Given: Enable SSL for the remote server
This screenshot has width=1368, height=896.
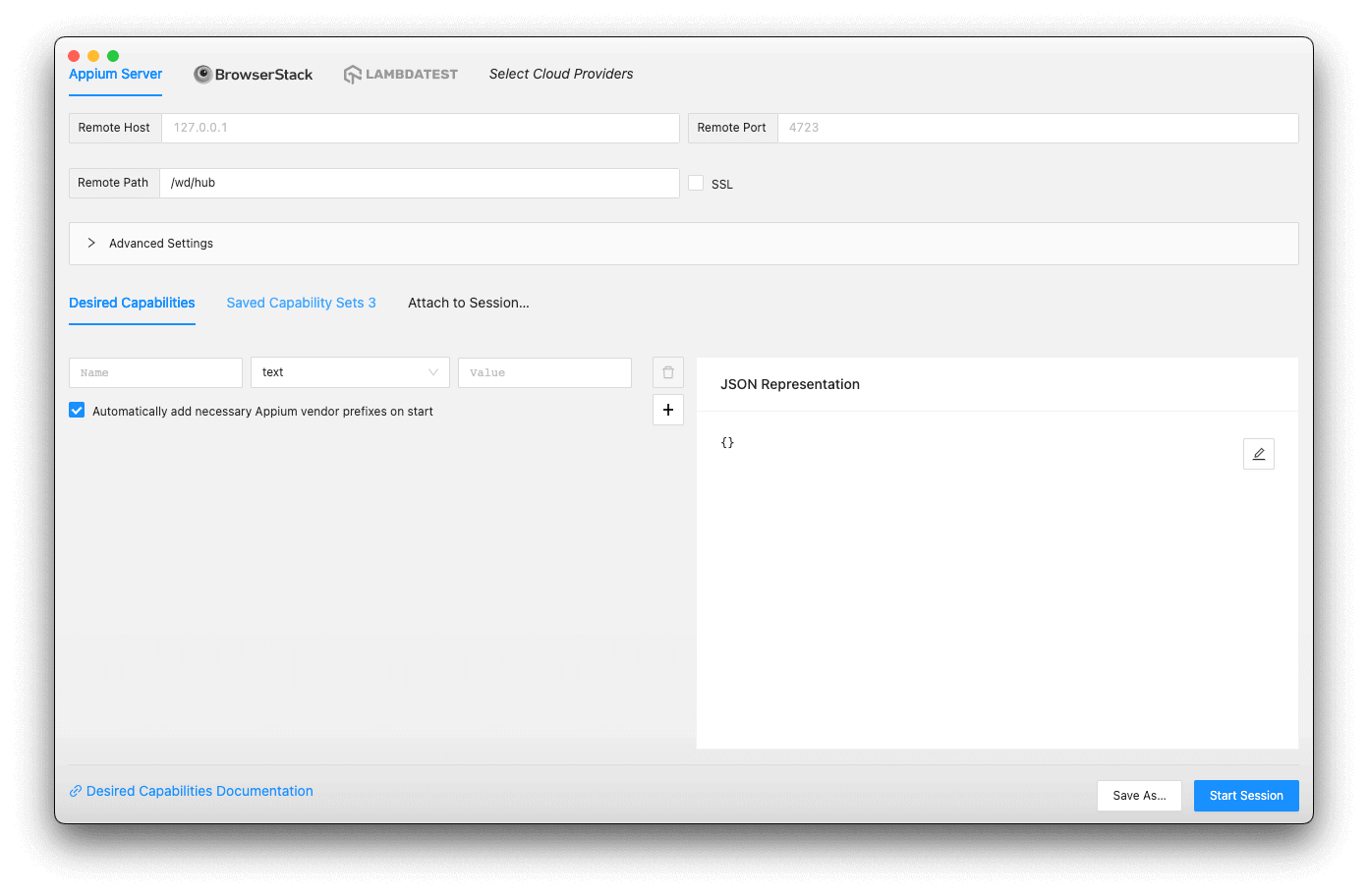Looking at the screenshot, I should pos(696,183).
